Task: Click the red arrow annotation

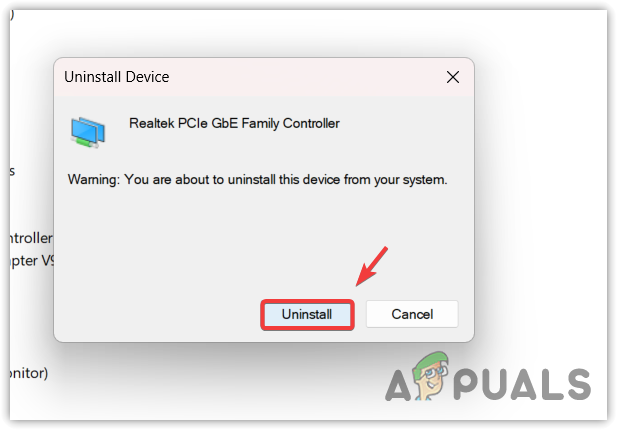Action: pos(372,266)
